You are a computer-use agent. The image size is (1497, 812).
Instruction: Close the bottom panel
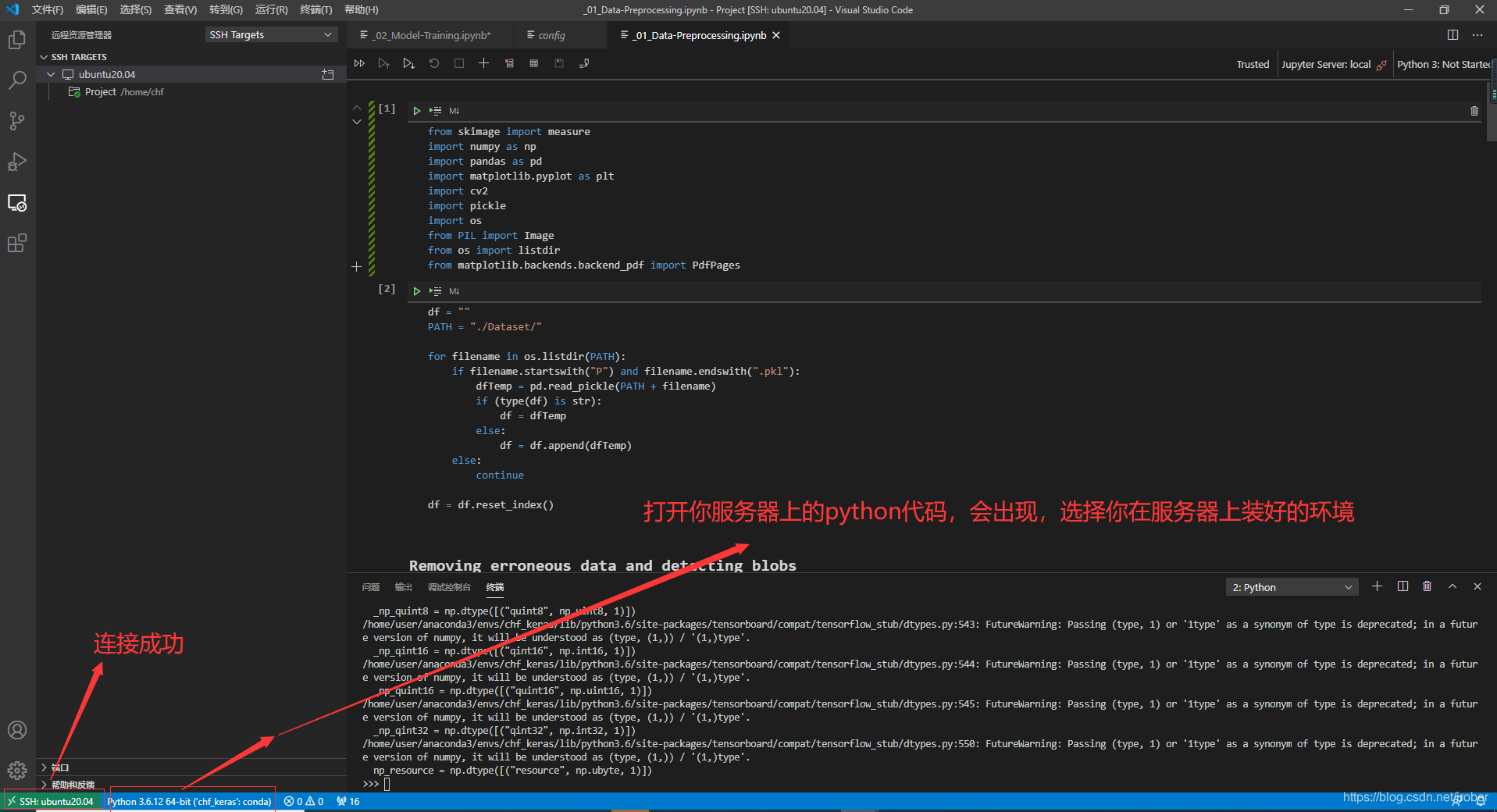[1477, 586]
